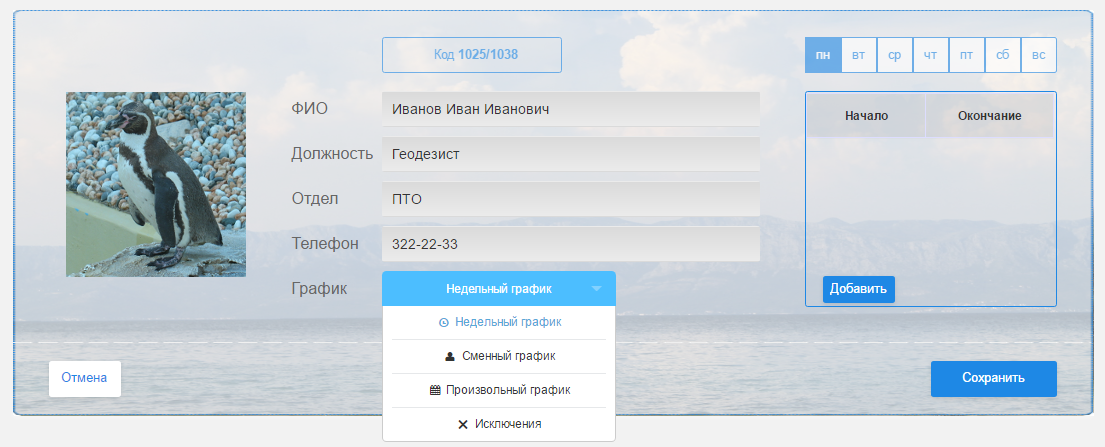1105x447 pixels.
Task: Click the penguin employee photo
Action: click(156, 184)
